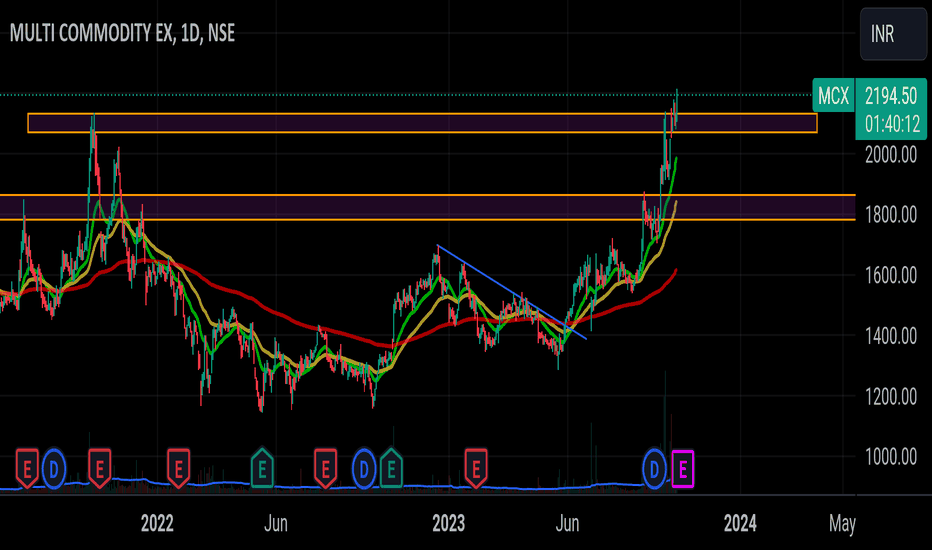932x550 pixels.
Task: Click the 01:40:12 bar countdown timer
Action: tap(892, 124)
